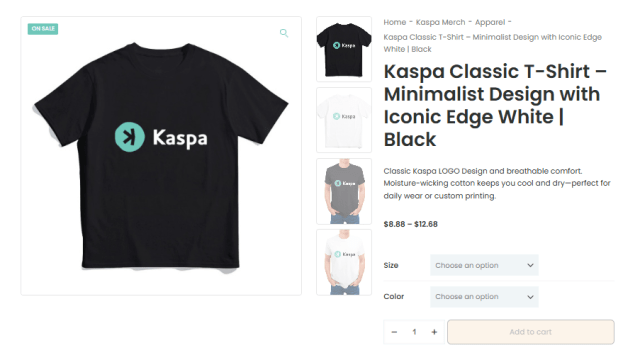Click the minus quantity button
The image size is (640, 360).
tap(394, 332)
